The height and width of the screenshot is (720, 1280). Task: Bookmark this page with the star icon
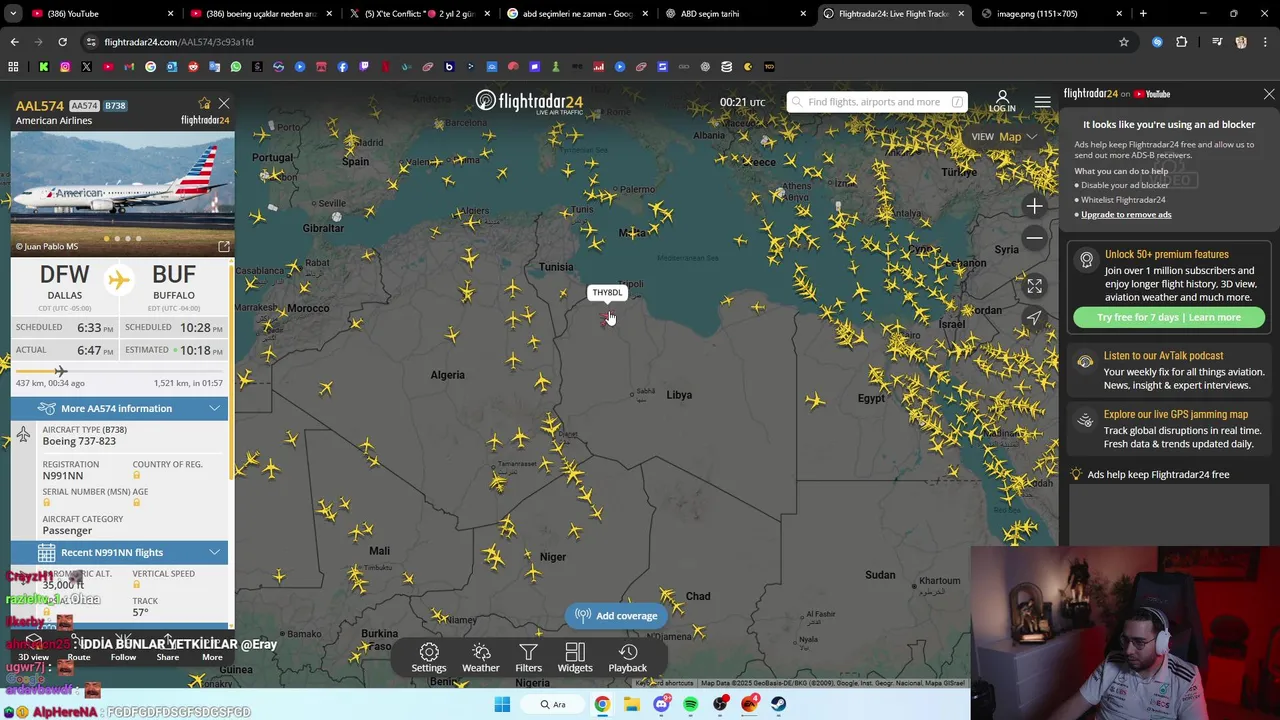coord(1124,42)
